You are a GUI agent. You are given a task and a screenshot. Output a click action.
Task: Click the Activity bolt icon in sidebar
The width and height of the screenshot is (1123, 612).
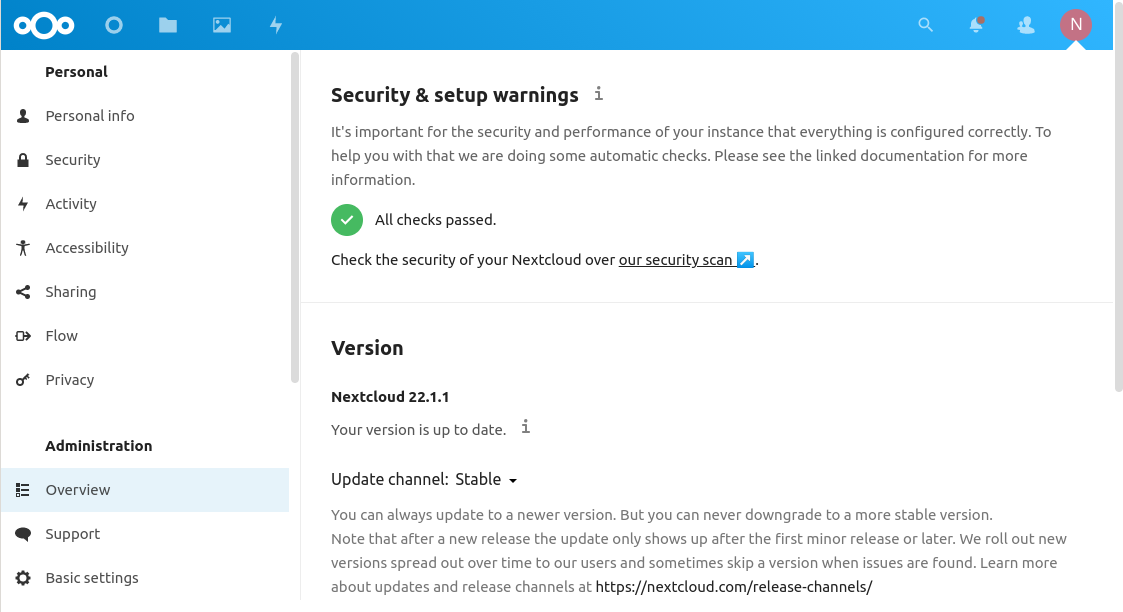(x=23, y=204)
